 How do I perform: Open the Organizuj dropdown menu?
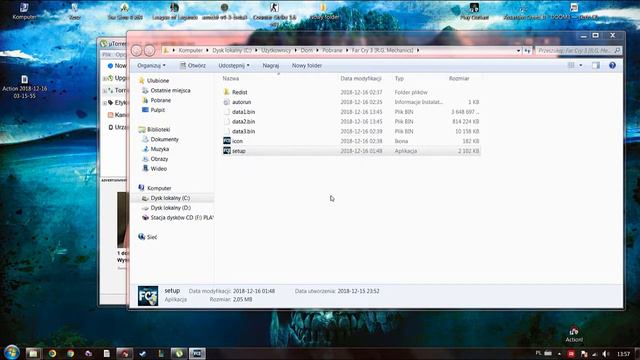click(x=151, y=65)
